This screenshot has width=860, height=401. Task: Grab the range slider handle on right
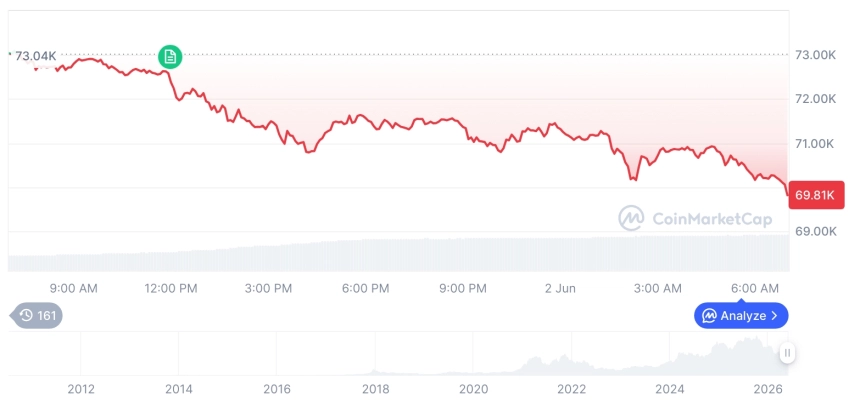pos(787,353)
